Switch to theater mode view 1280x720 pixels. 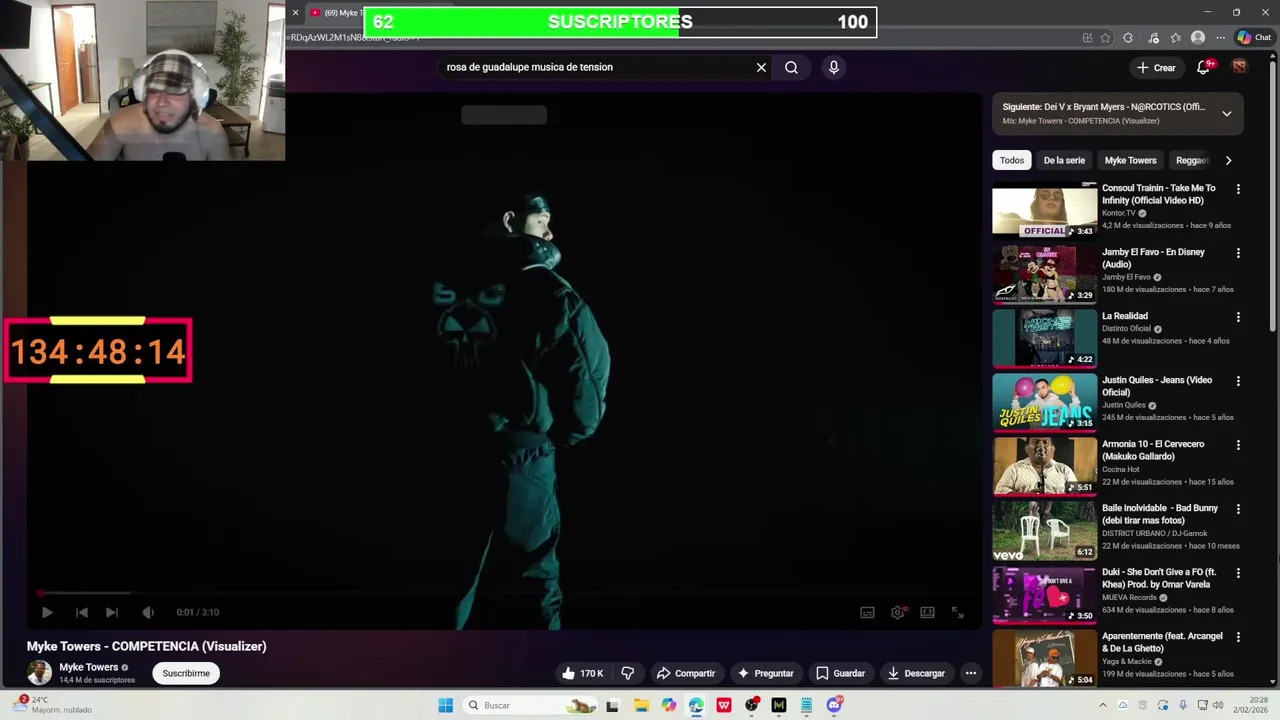(x=927, y=612)
